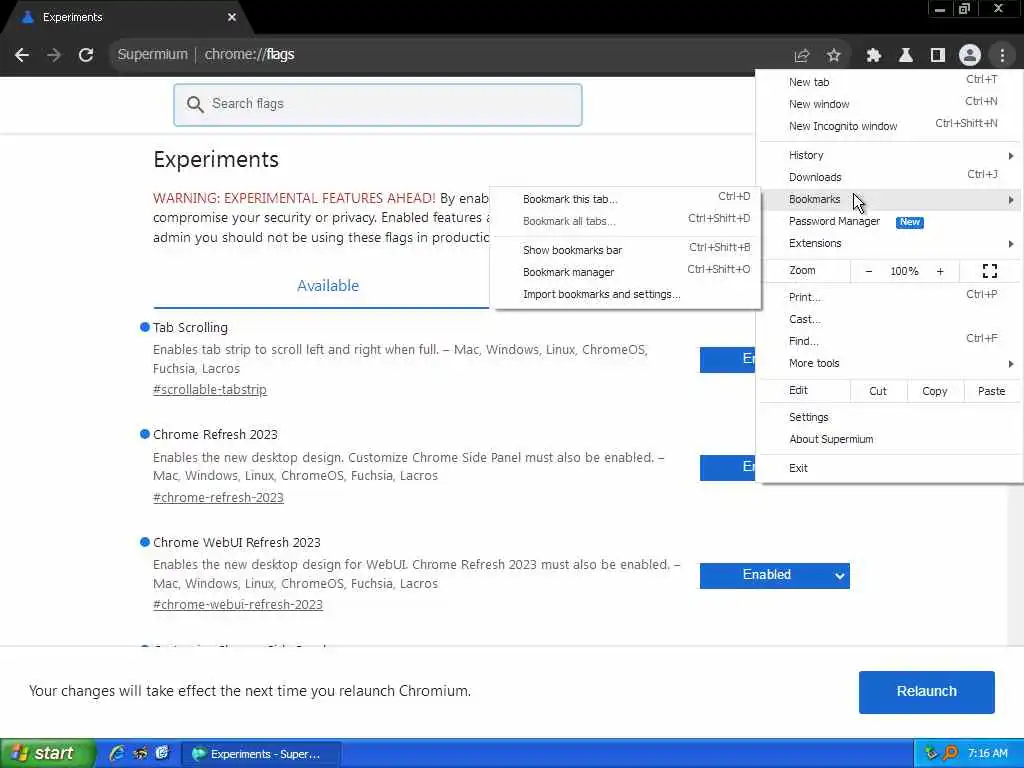Expand the Bookmarks submenu entry

889,200
